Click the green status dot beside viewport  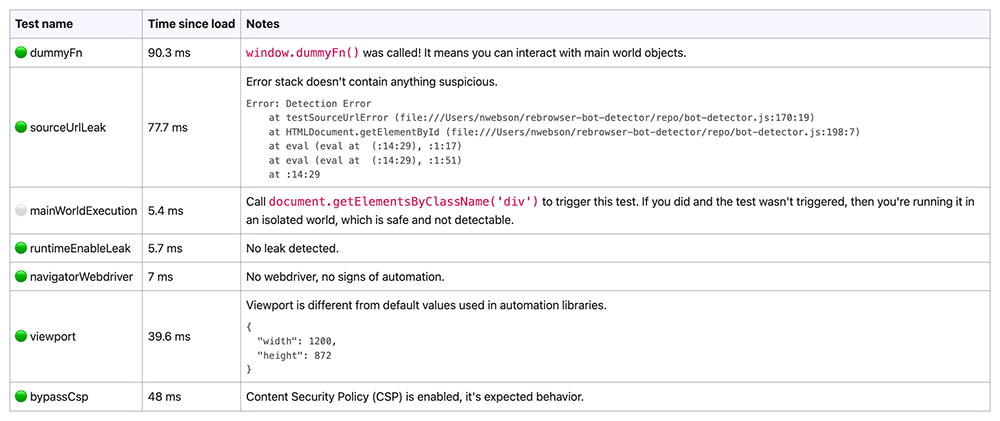21,336
